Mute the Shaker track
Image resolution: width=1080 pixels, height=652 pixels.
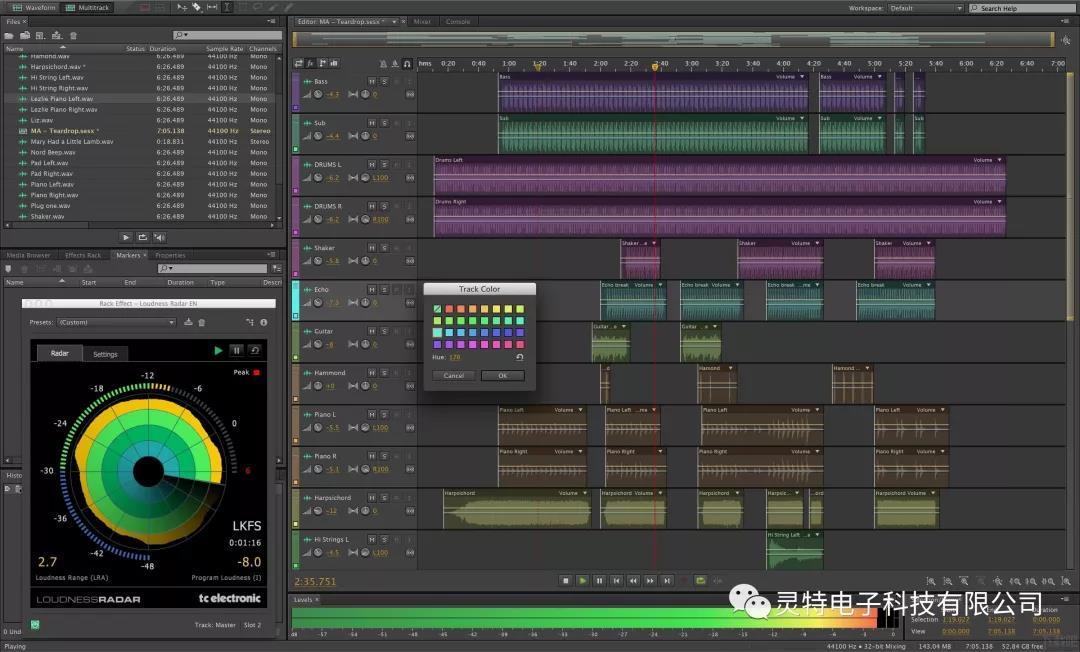point(372,248)
